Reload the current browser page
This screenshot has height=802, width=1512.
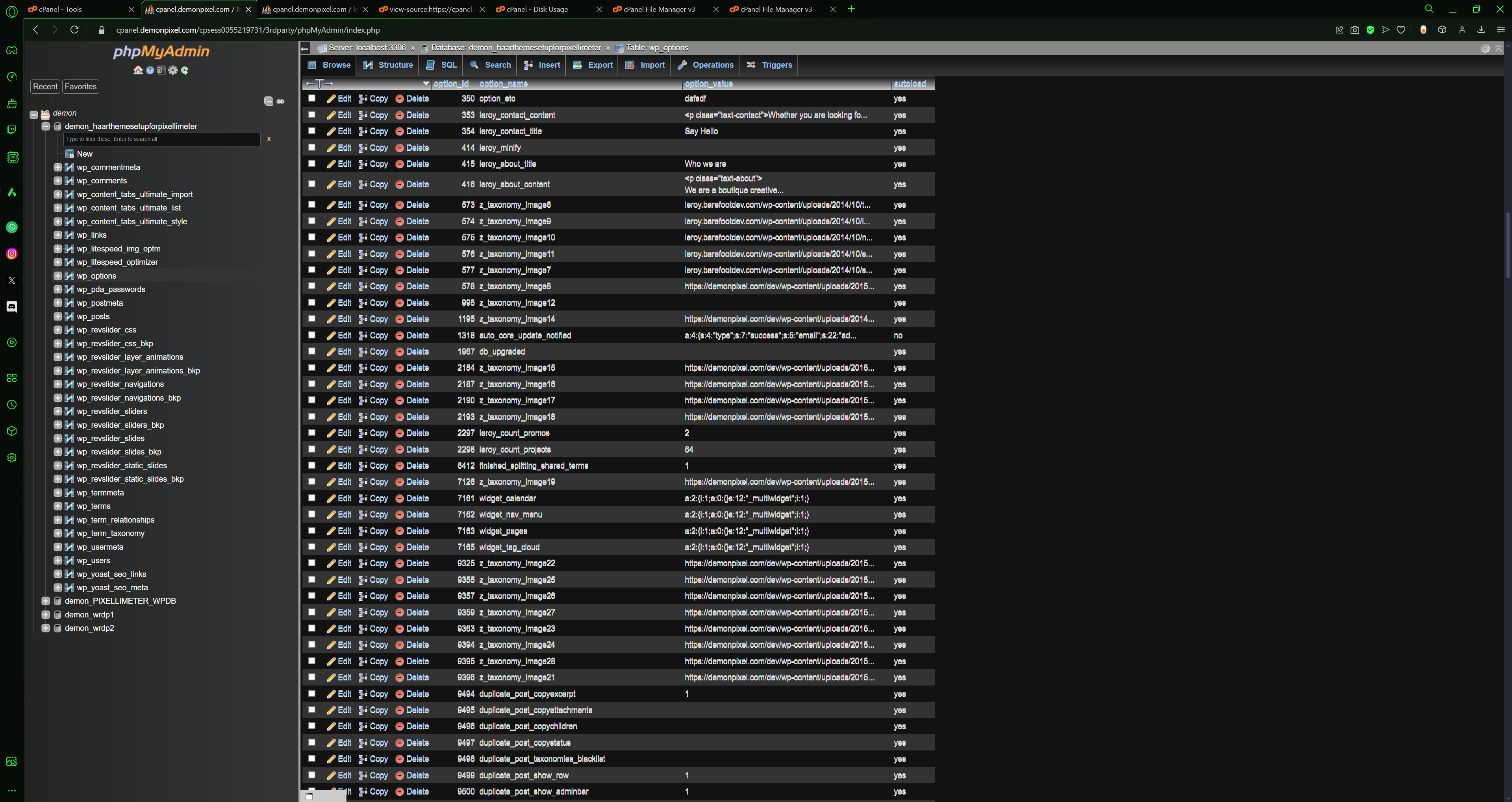click(x=74, y=30)
